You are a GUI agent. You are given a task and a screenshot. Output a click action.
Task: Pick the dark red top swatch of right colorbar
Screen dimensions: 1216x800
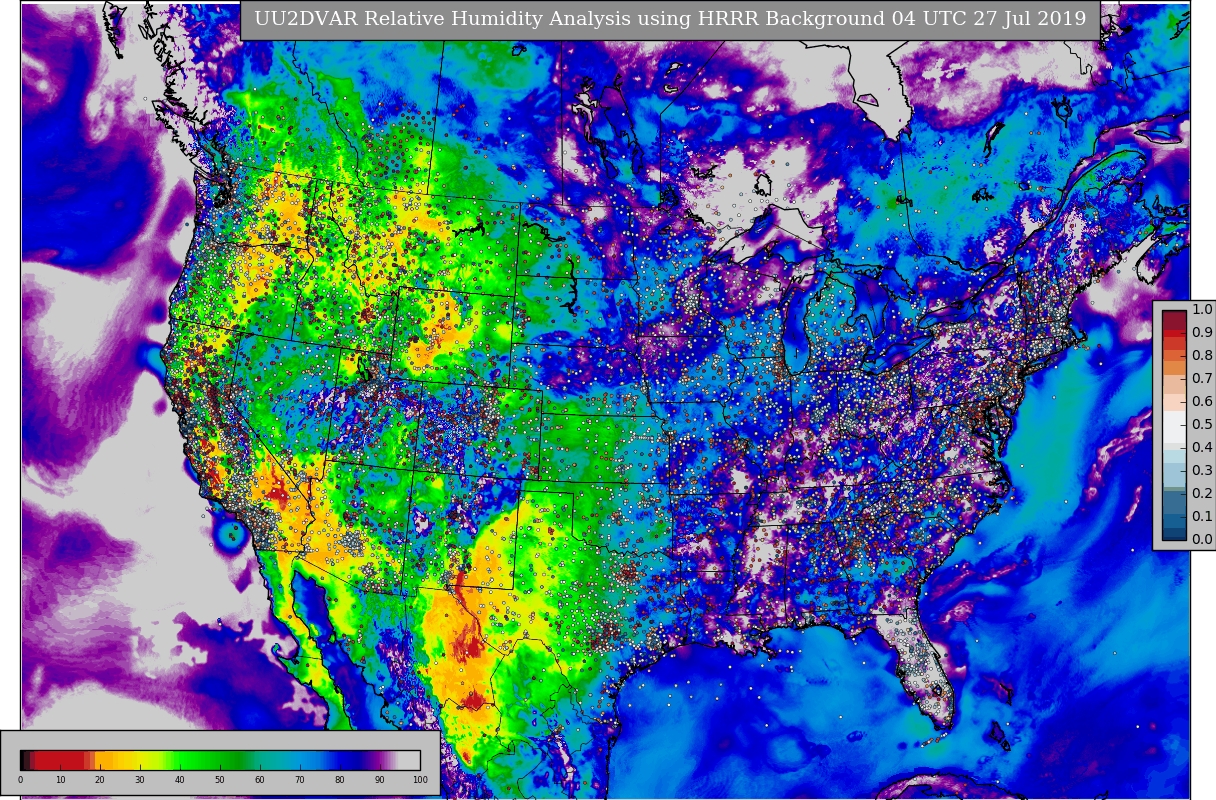point(1174,321)
